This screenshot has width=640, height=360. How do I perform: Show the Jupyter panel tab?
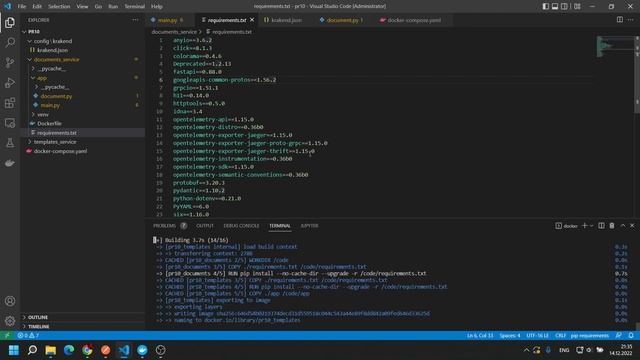coord(309,226)
